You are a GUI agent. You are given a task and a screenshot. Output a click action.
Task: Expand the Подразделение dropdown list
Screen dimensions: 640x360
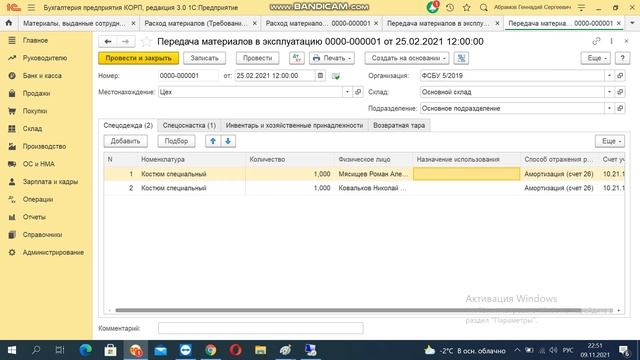tap(609, 108)
